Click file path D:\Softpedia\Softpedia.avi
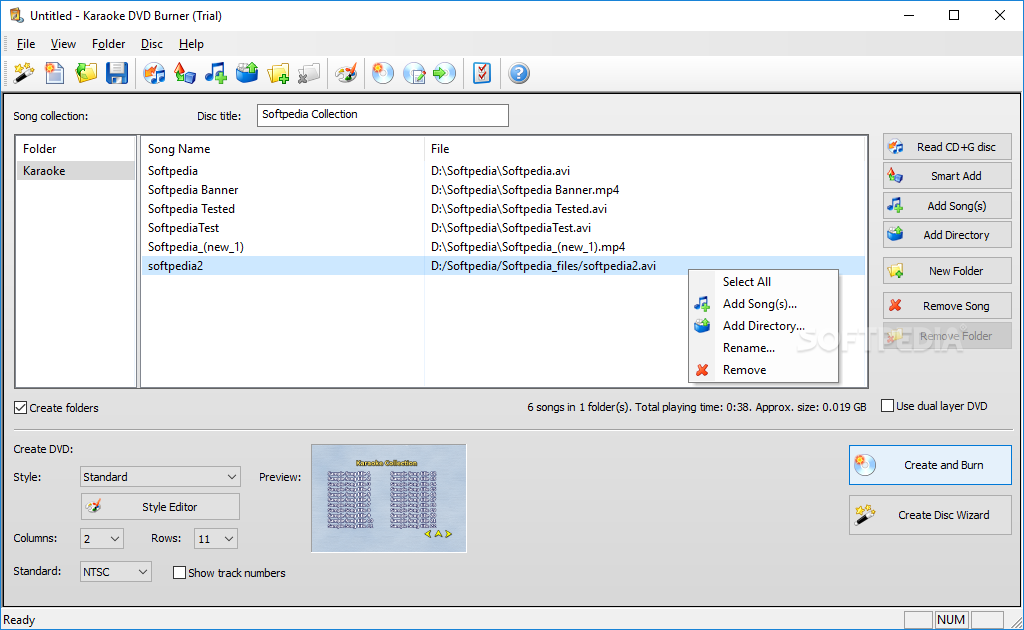 click(x=500, y=171)
